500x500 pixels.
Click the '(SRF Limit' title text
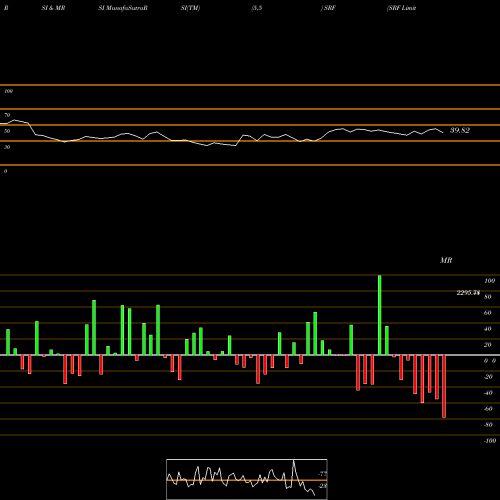401,8
